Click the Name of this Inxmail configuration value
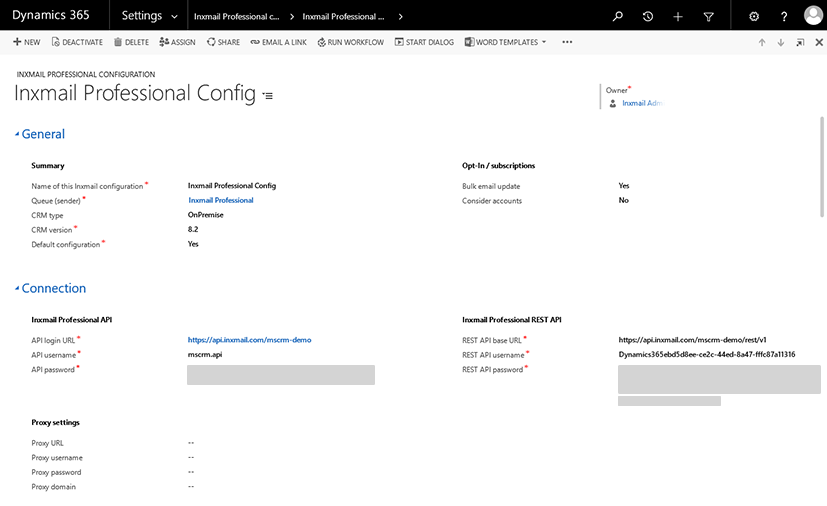827x506 pixels. point(232,186)
